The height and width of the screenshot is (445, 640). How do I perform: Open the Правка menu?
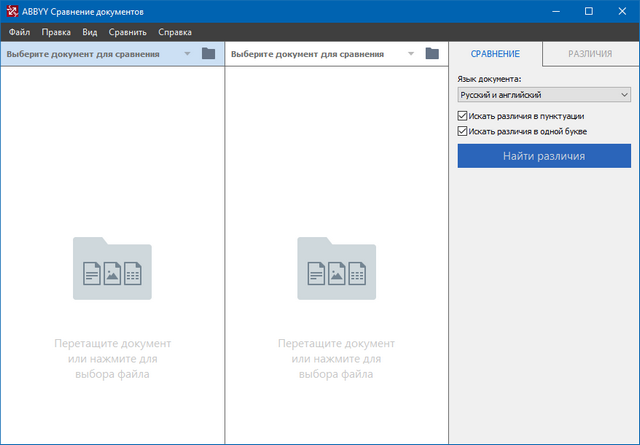56,32
